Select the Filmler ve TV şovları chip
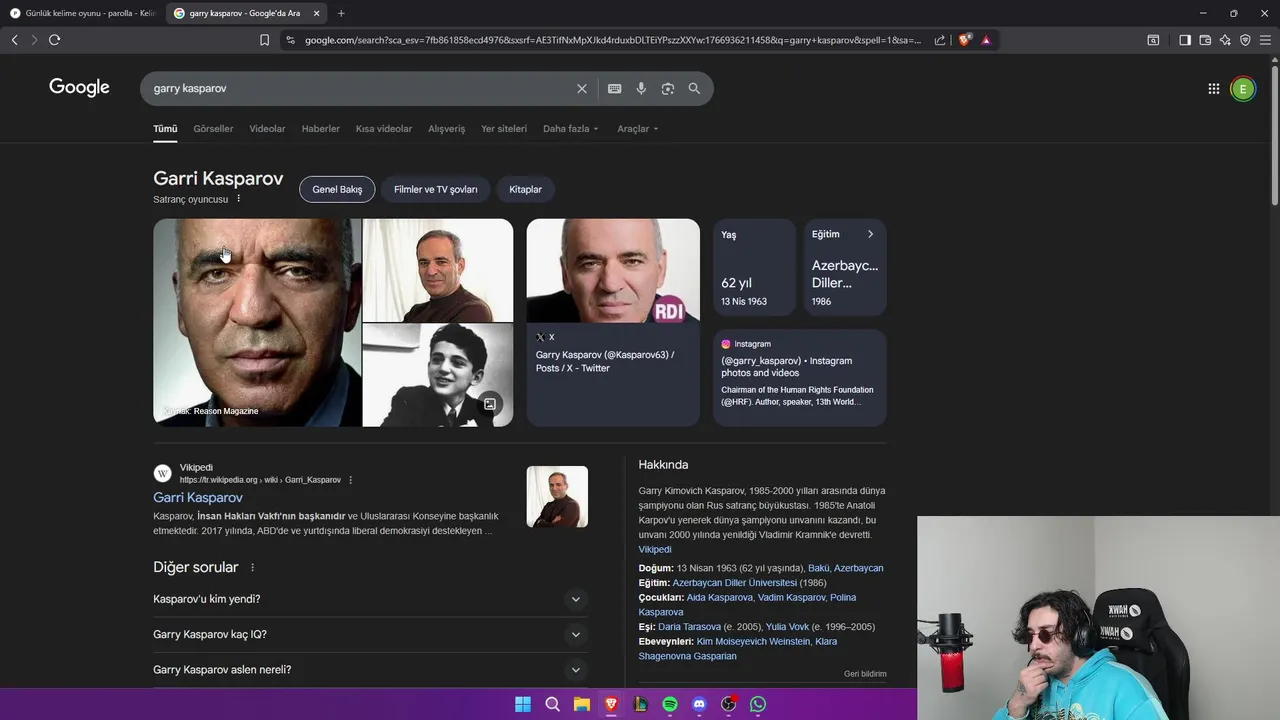 436,189
